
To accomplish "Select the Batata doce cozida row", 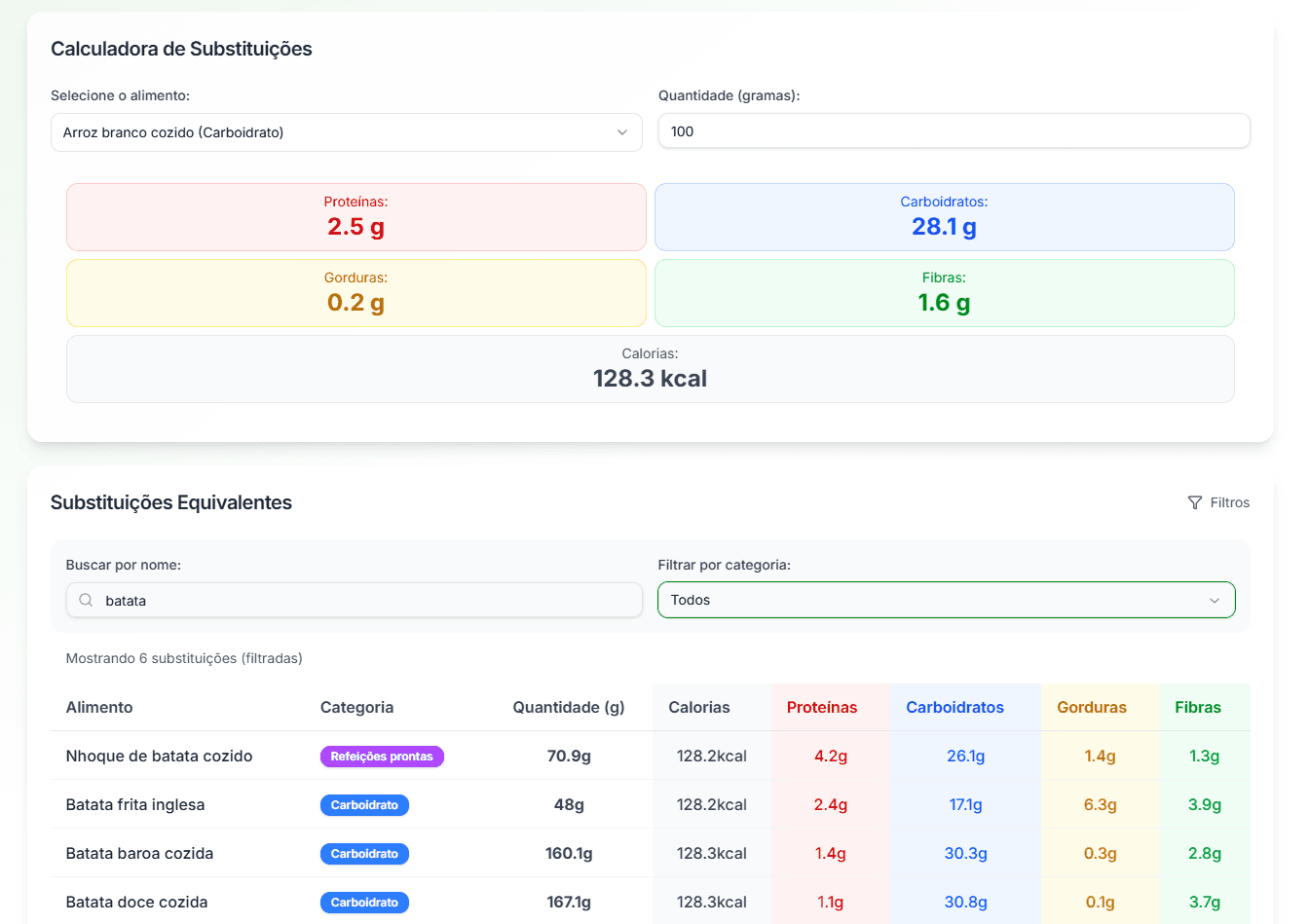I will point(651,902).
